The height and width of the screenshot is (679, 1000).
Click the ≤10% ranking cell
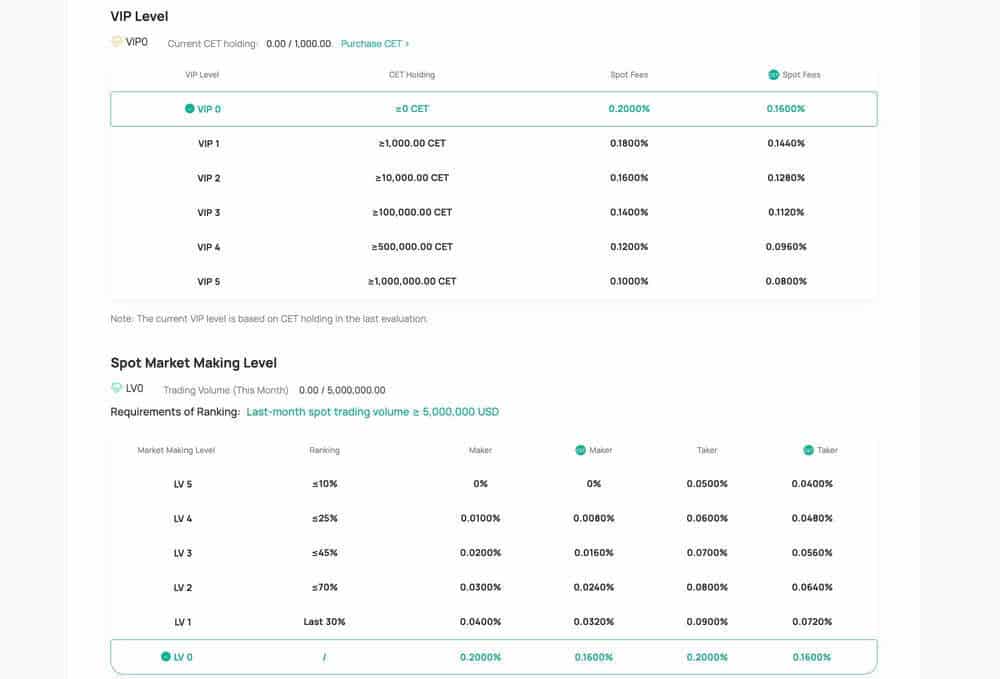pos(325,484)
